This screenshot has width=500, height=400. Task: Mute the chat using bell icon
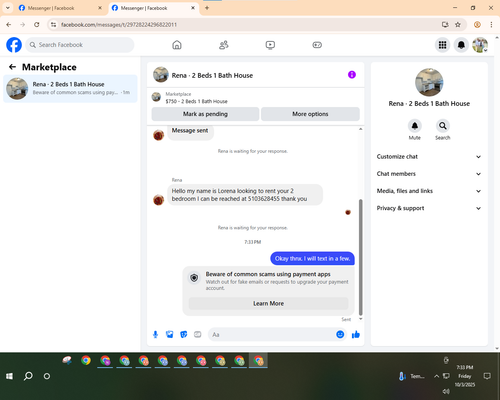[x=415, y=126]
